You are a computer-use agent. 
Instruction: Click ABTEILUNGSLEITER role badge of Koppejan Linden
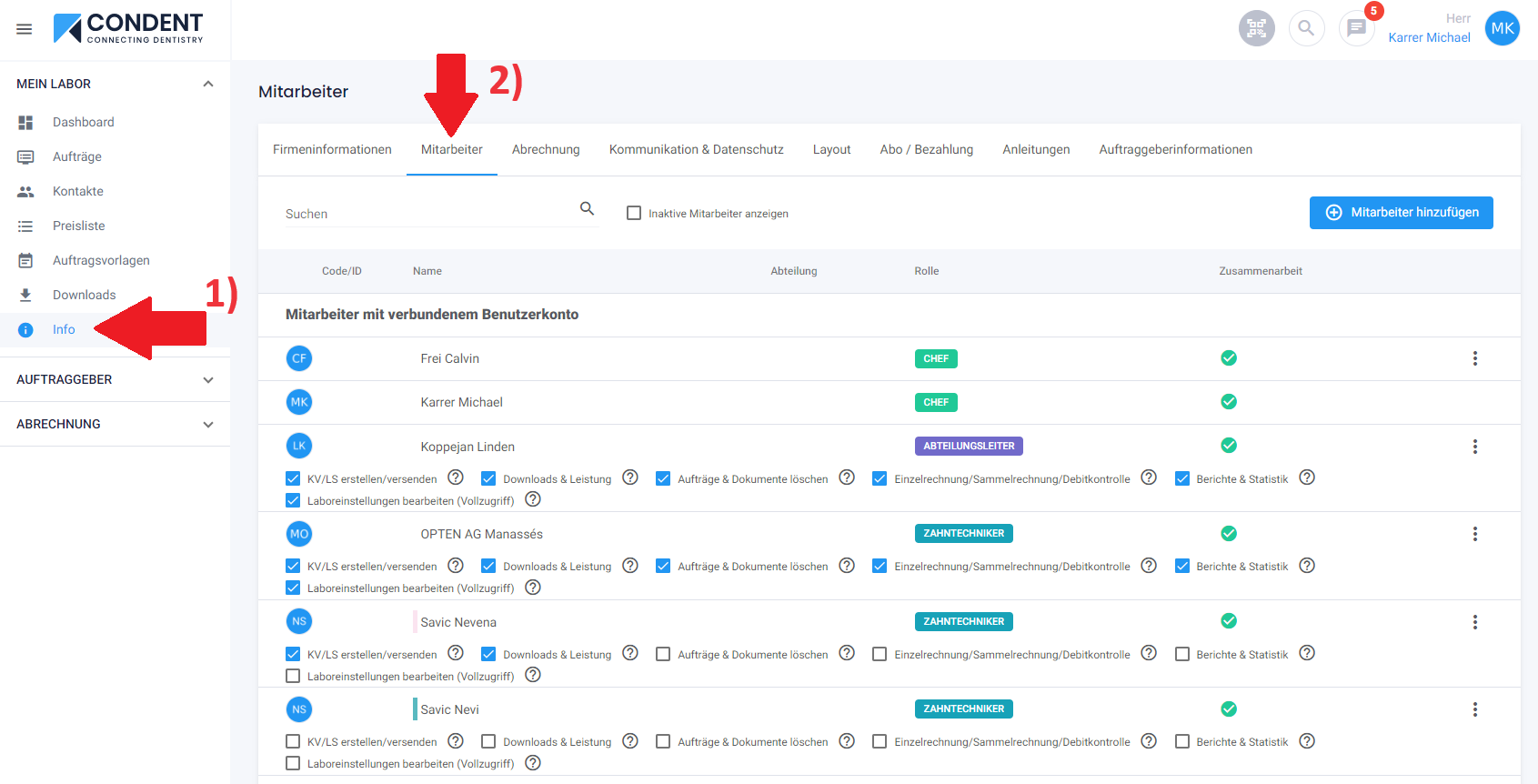pyautogui.click(x=969, y=446)
